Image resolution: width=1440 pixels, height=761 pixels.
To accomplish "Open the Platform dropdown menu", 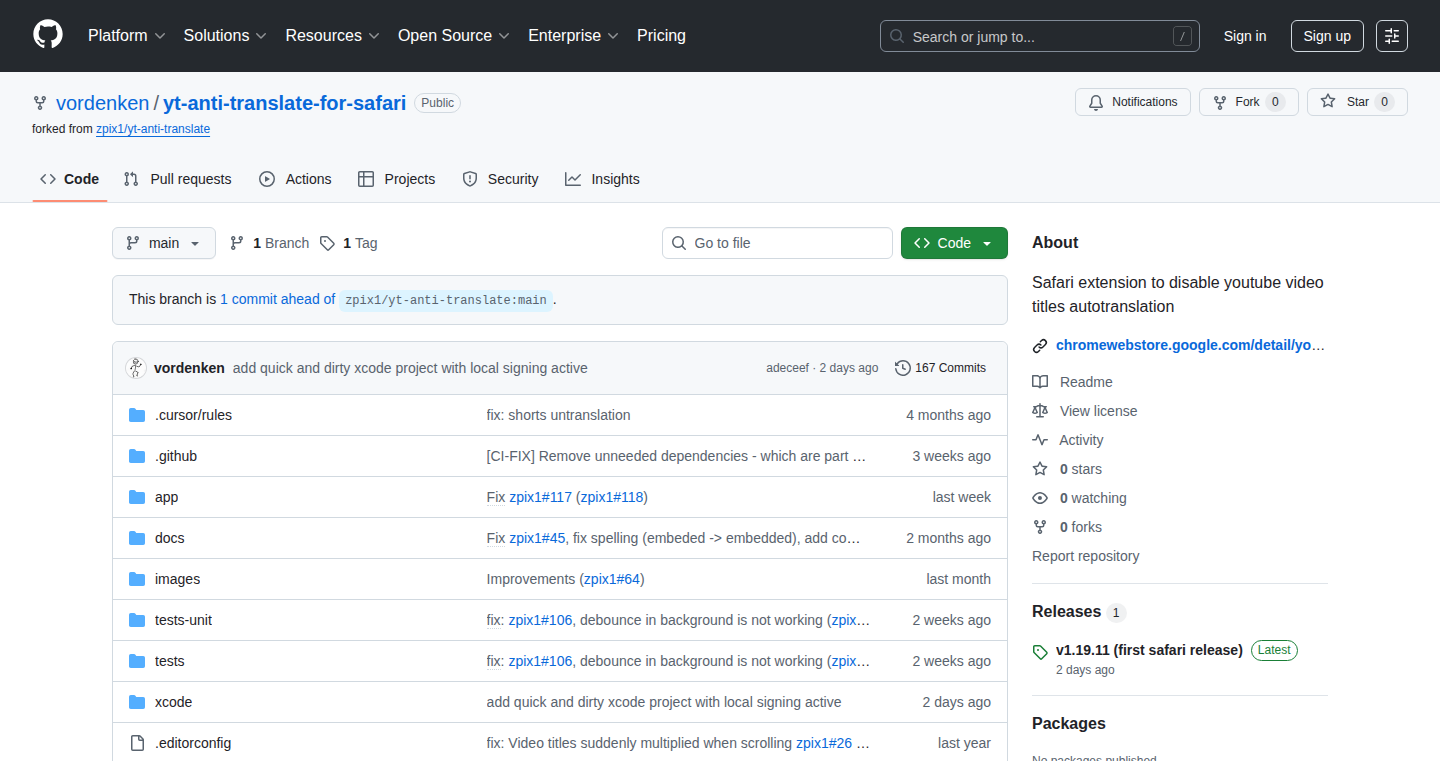I will [126, 36].
